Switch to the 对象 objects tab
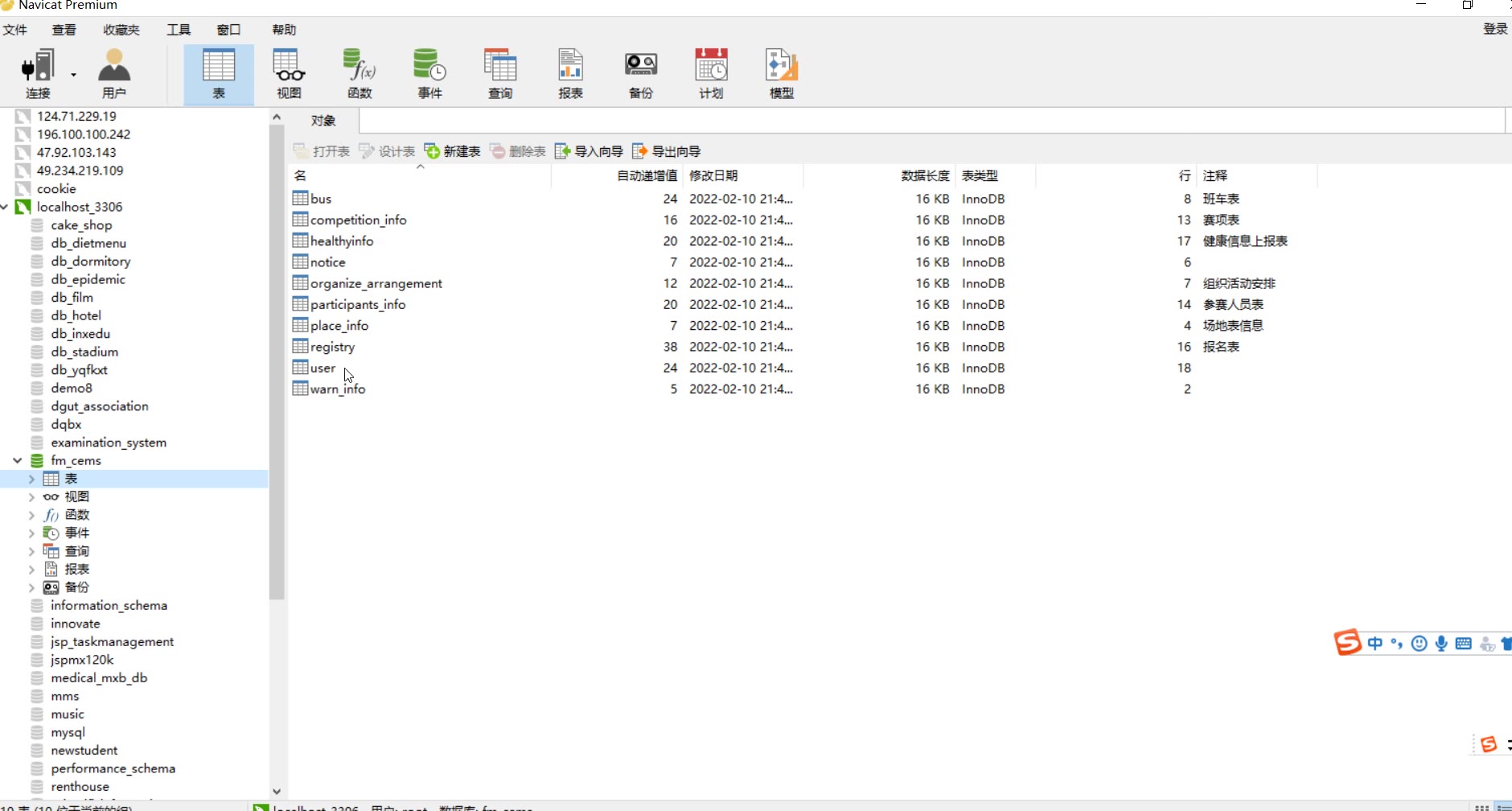The width and height of the screenshot is (1512, 811). tap(323, 121)
